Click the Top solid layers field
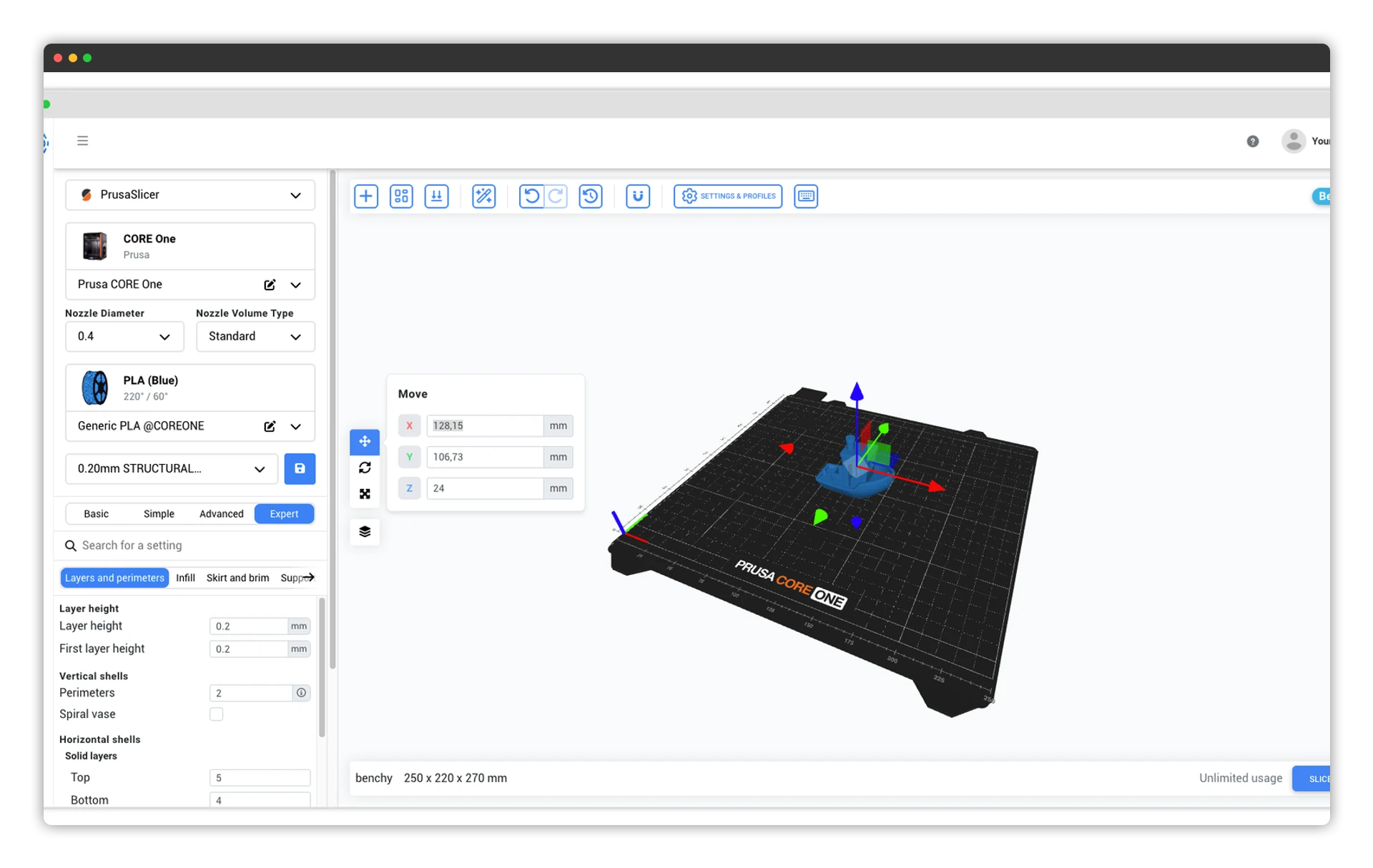The height and width of the screenshot is (868, 1373). coord(260,778)
